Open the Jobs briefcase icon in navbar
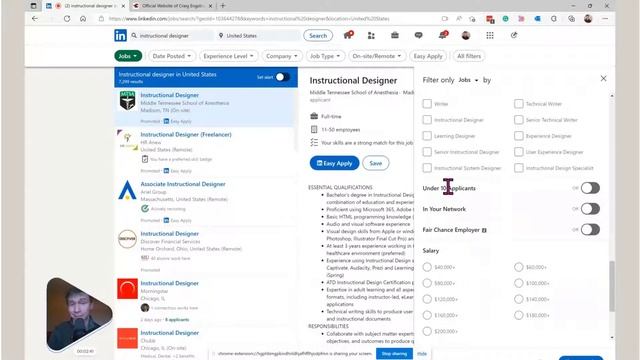640x360 pixels. point(395,36)
